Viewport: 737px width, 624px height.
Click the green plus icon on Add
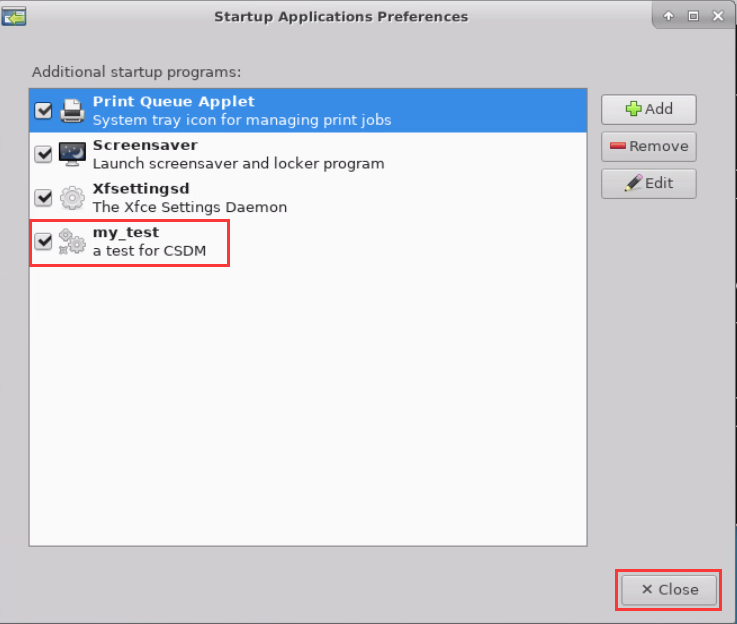pos(633,109)
